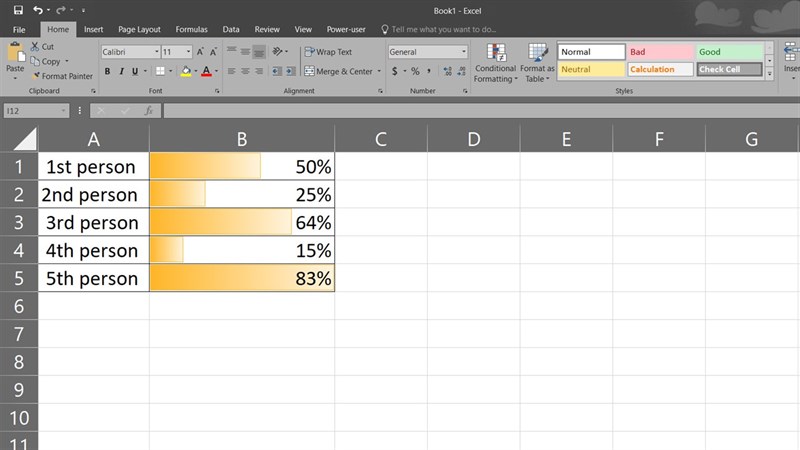
Task: Rotate text with the Orientation icon
Action: pos(278,51)
